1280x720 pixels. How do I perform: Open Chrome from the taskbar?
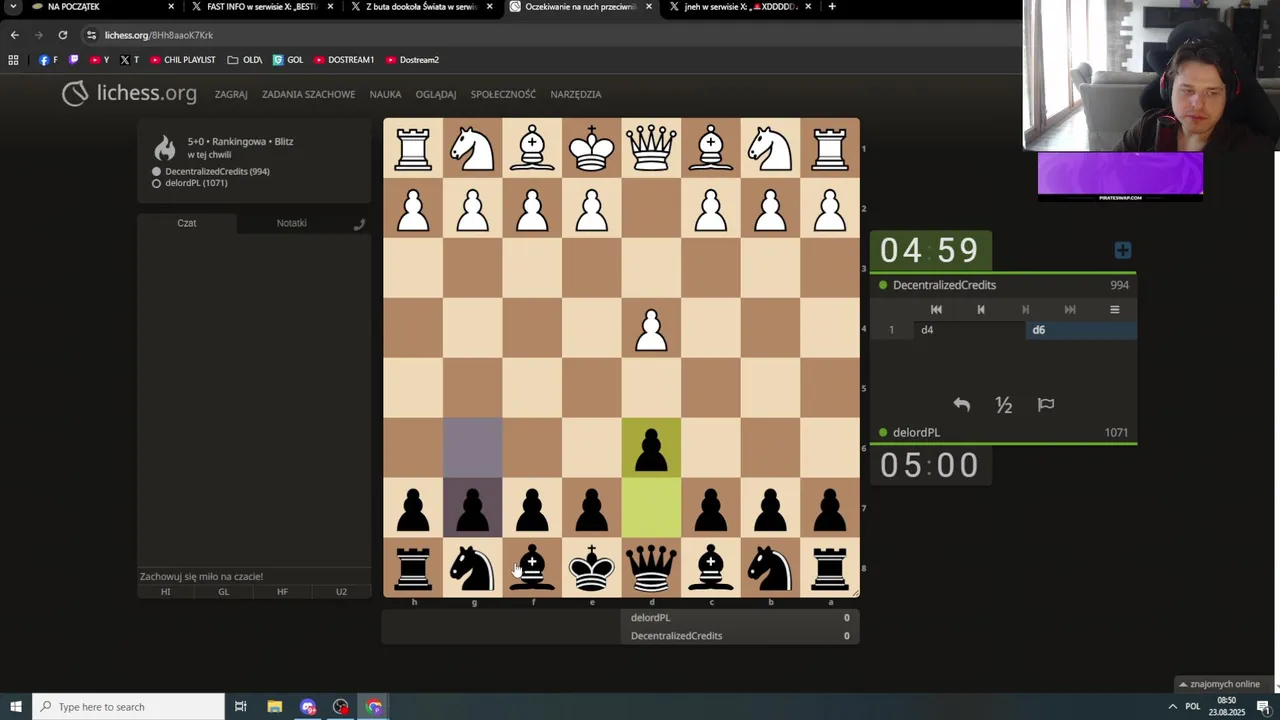coord(374,707)
